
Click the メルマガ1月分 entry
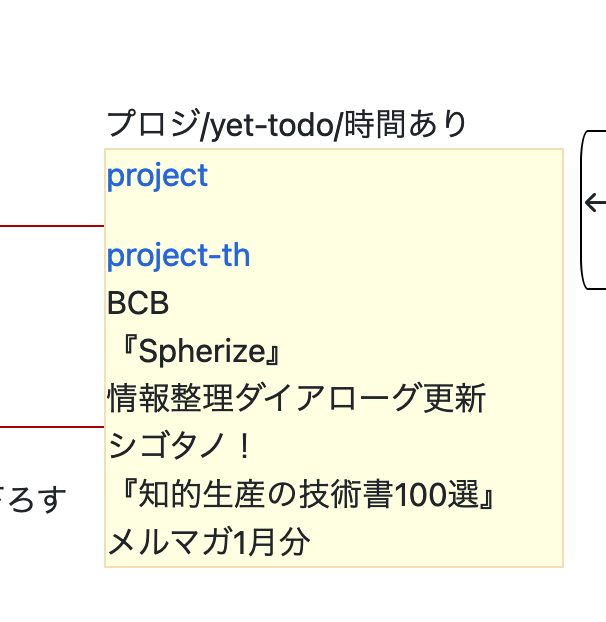[x=209, y=542]
